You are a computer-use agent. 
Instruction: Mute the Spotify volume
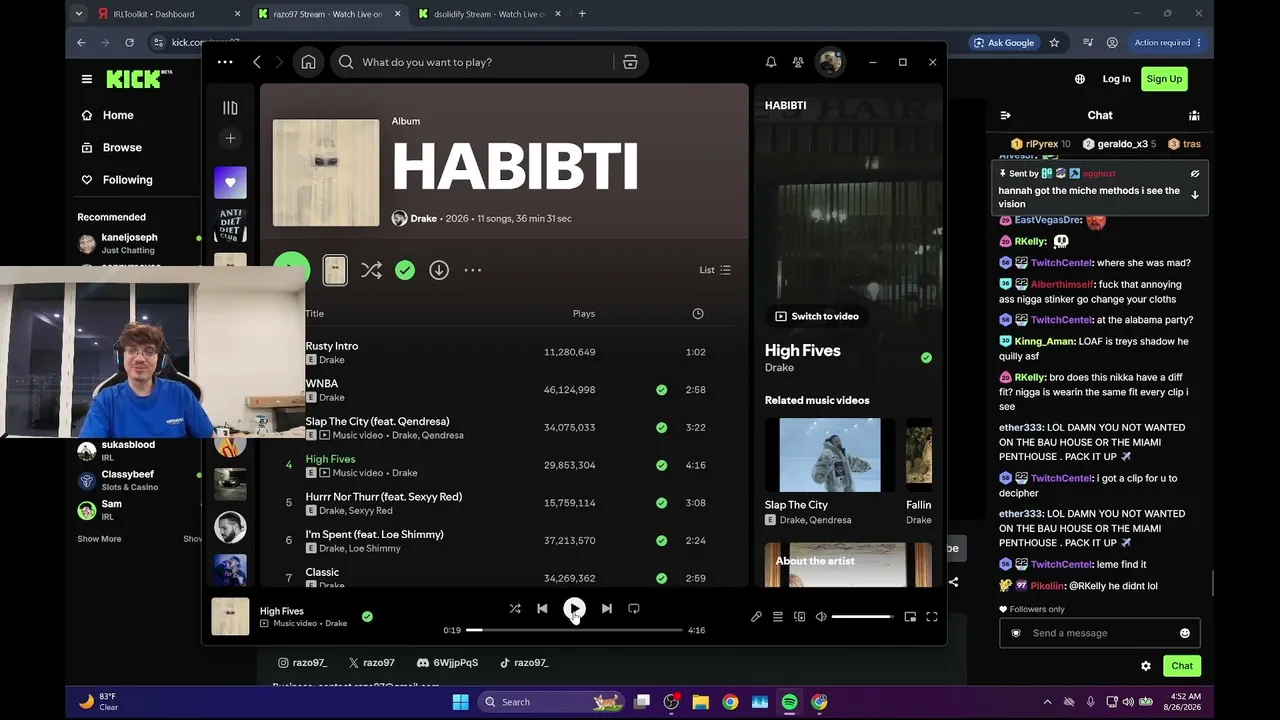coord(821,617)
